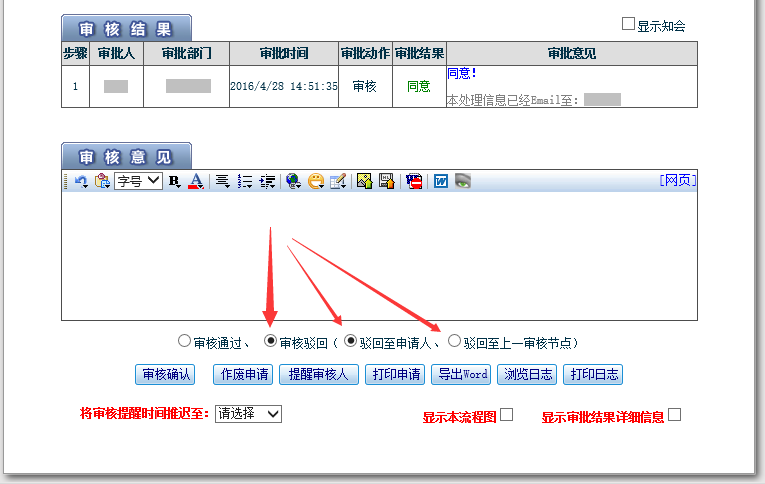Insert a picture using the image icon
Image resolution: width=765 pixels, height=484 pixels.
point(364,181)
